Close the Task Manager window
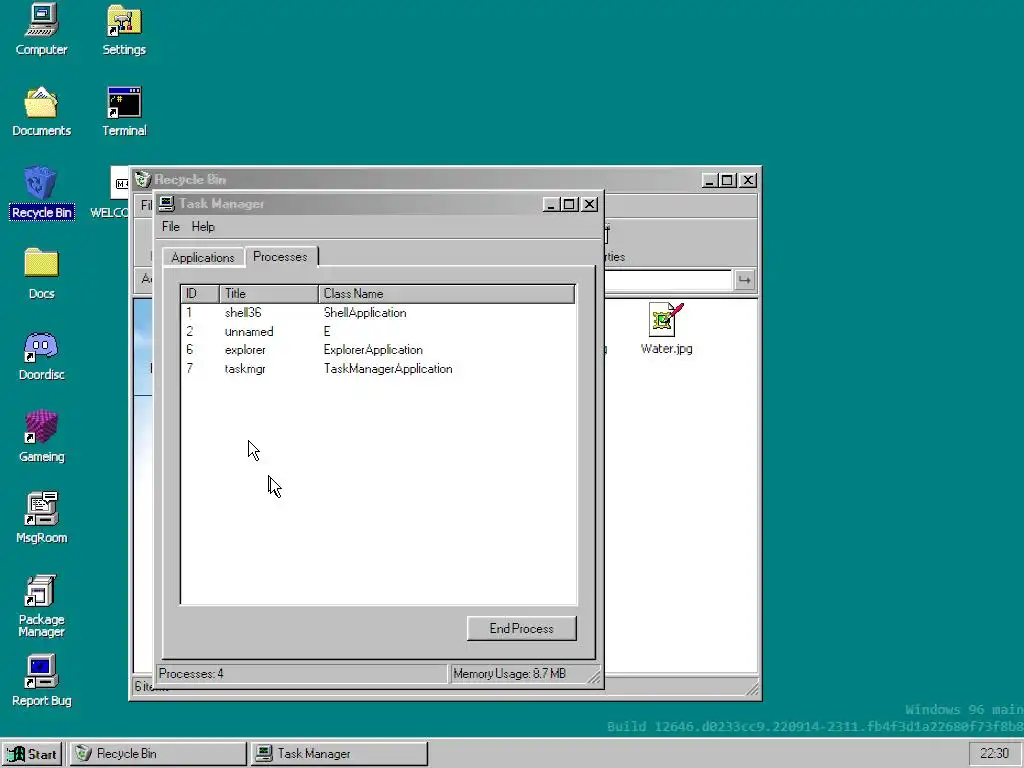1024x768 pixels. pos(590,204)
